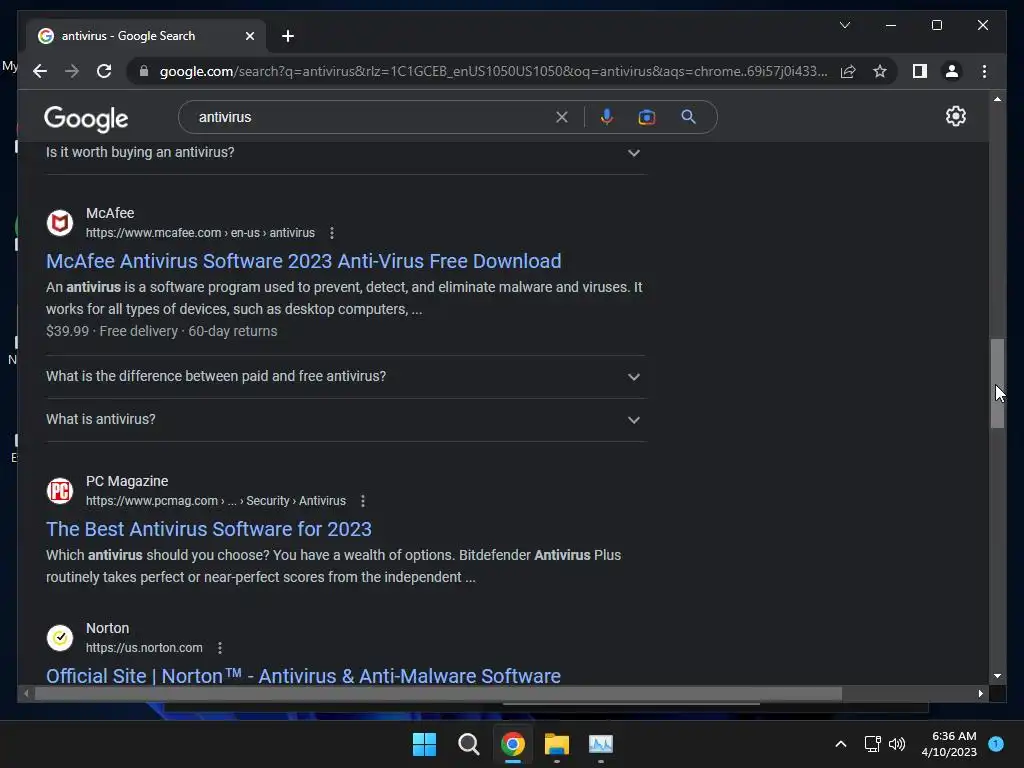Click the scroll-down arrow on the vertical scrollbar

[997, 676]
